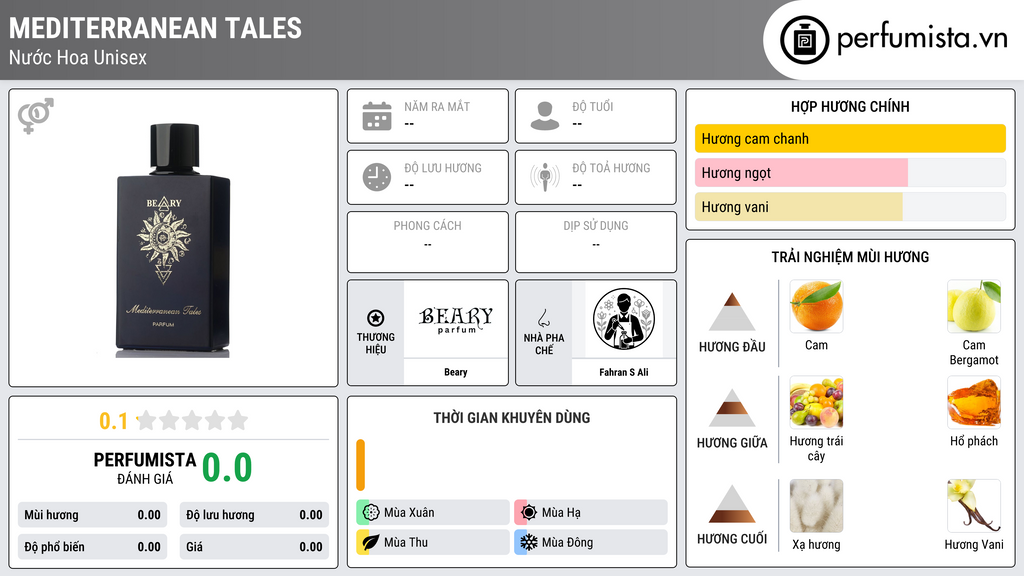Open the Fahran S Ali name link
Screen dimensions: 1024x576
coord(624,372)
